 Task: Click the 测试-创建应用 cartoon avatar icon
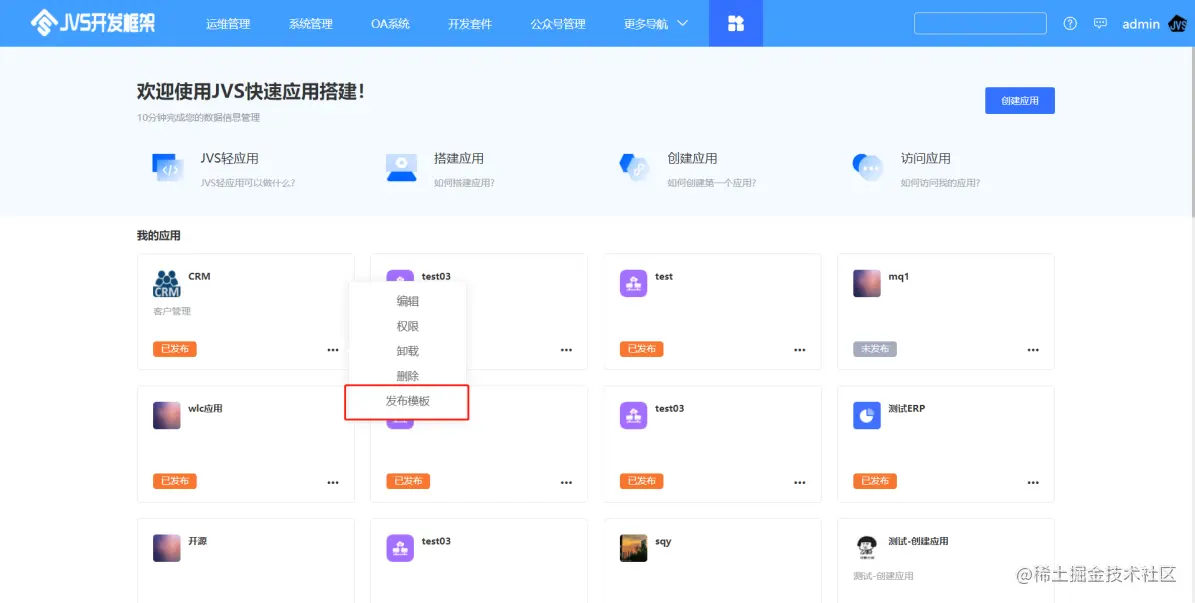[x=867, y=548]
